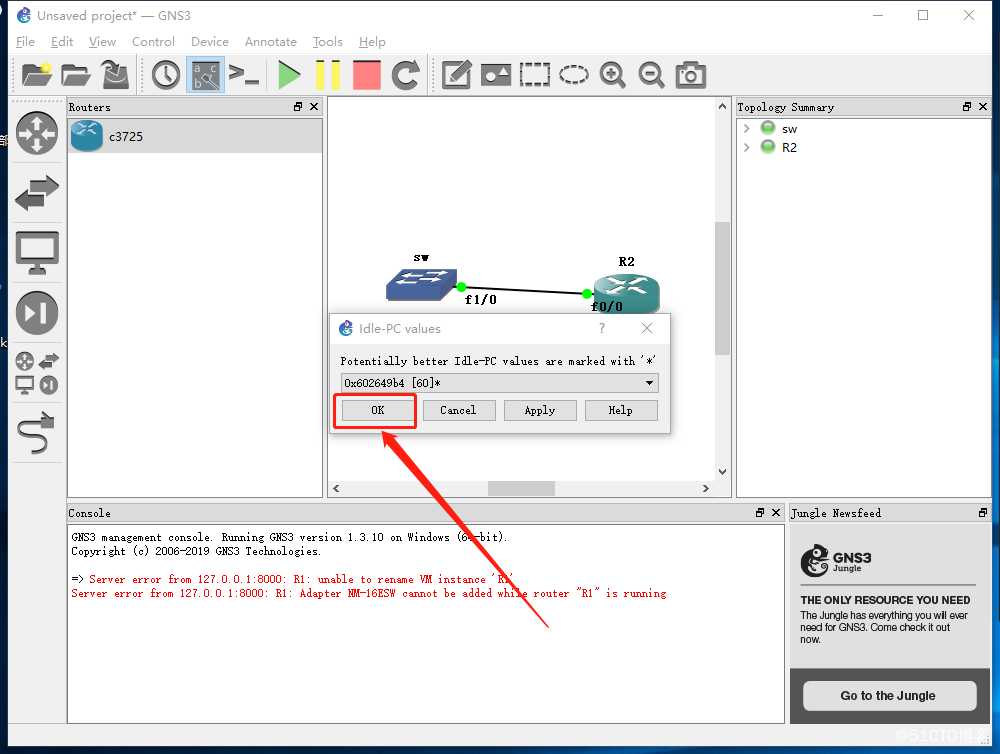The width and height of the screenshot is (1000, 754).
Task: Confirm Idle-PC dialog with OK
Action: point(378,410)
